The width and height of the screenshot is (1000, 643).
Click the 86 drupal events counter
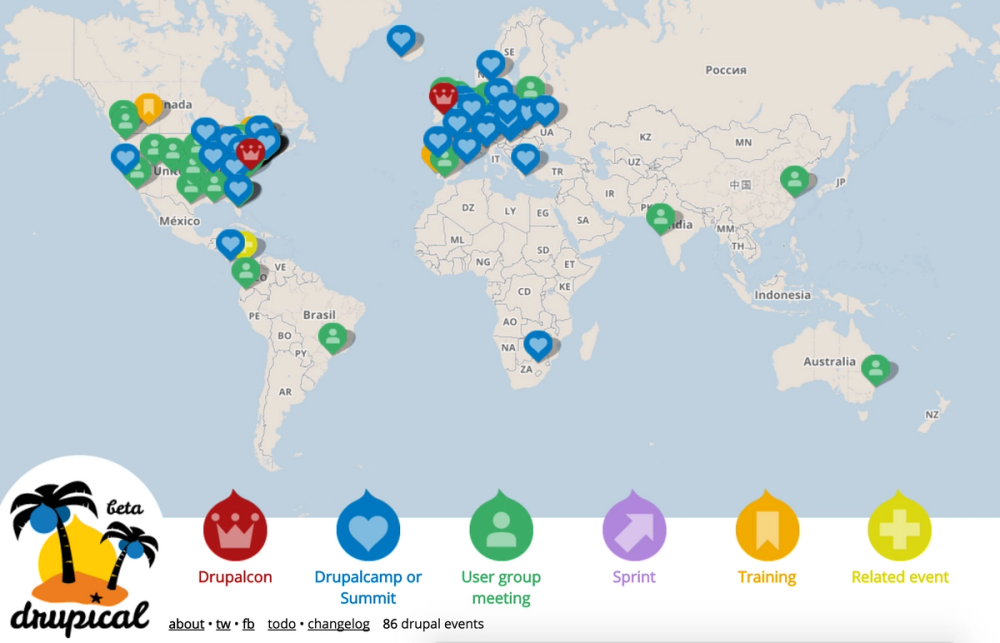433,624
